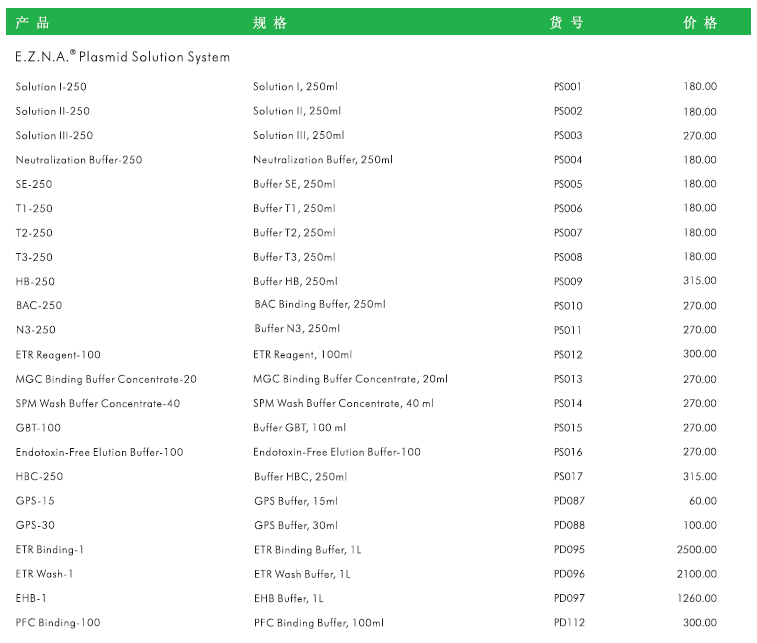
Task: Select MGC Binding Buffer Concentrate-20 product name
Action: (x=106, y=379)
